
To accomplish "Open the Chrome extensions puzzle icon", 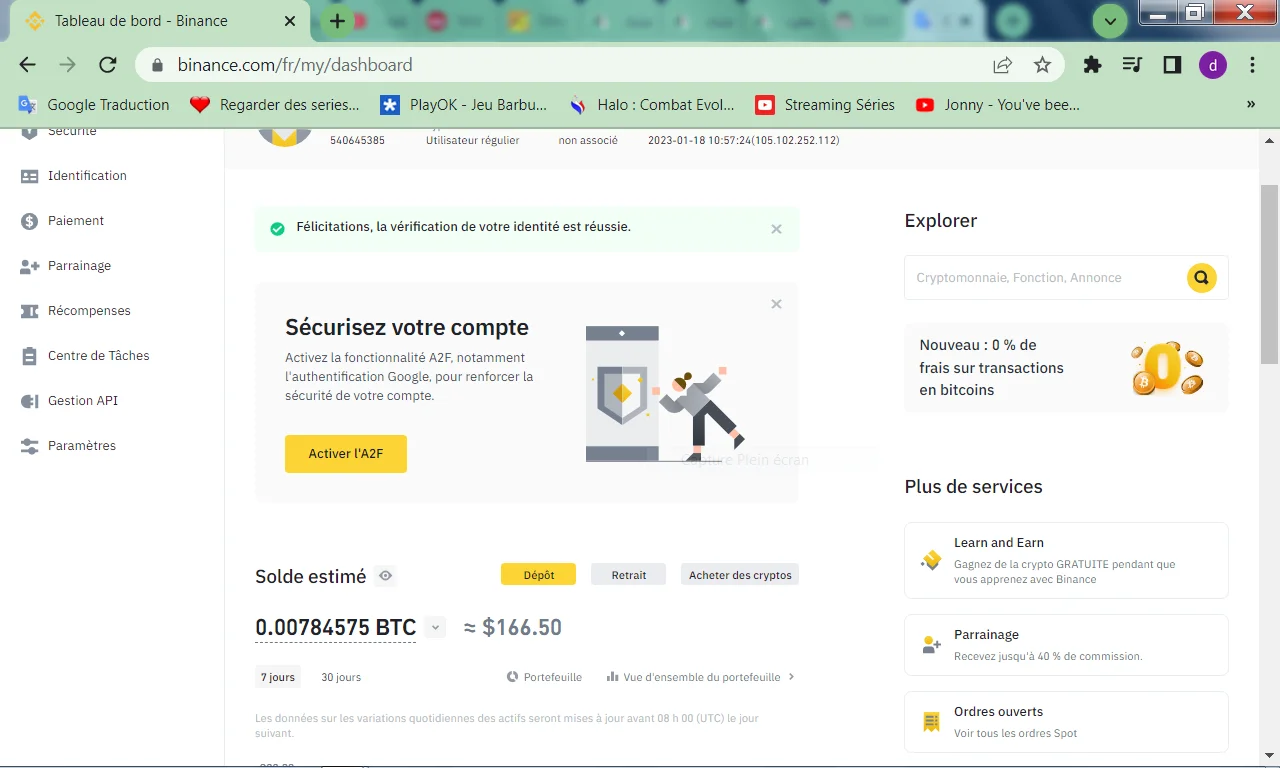I will pyautogui.click(x=1092, y=65).
